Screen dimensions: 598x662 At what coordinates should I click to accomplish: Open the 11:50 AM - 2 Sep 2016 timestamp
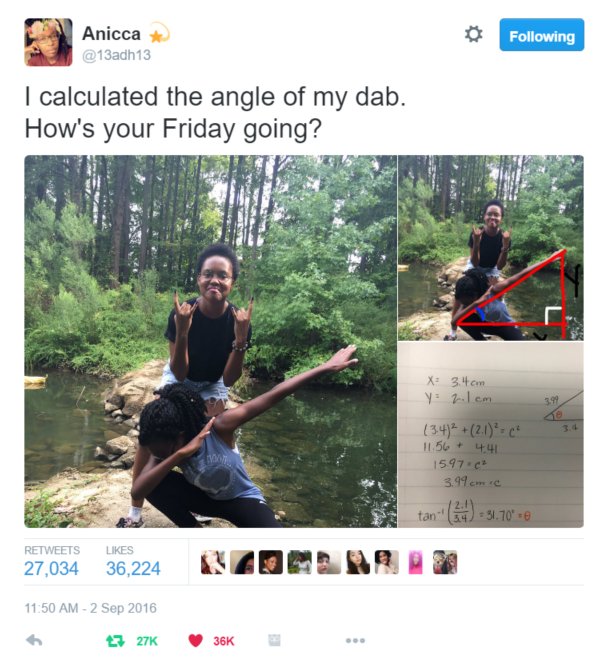[x=90, y=608]
